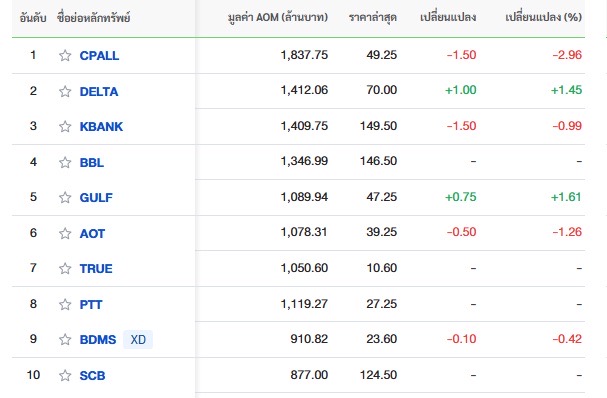Toggle favorite star for SCB
Viewport: 607px width, 398px height.
65,376
